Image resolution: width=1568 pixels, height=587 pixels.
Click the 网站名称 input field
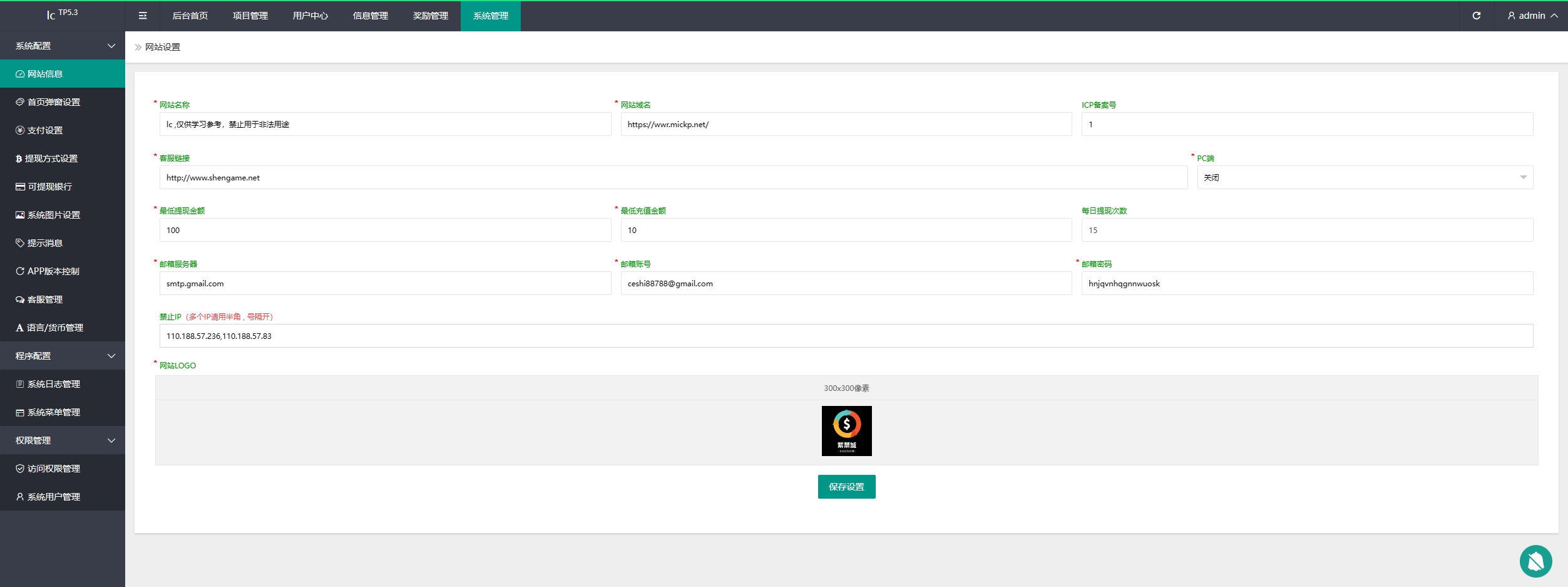(385, 124)
